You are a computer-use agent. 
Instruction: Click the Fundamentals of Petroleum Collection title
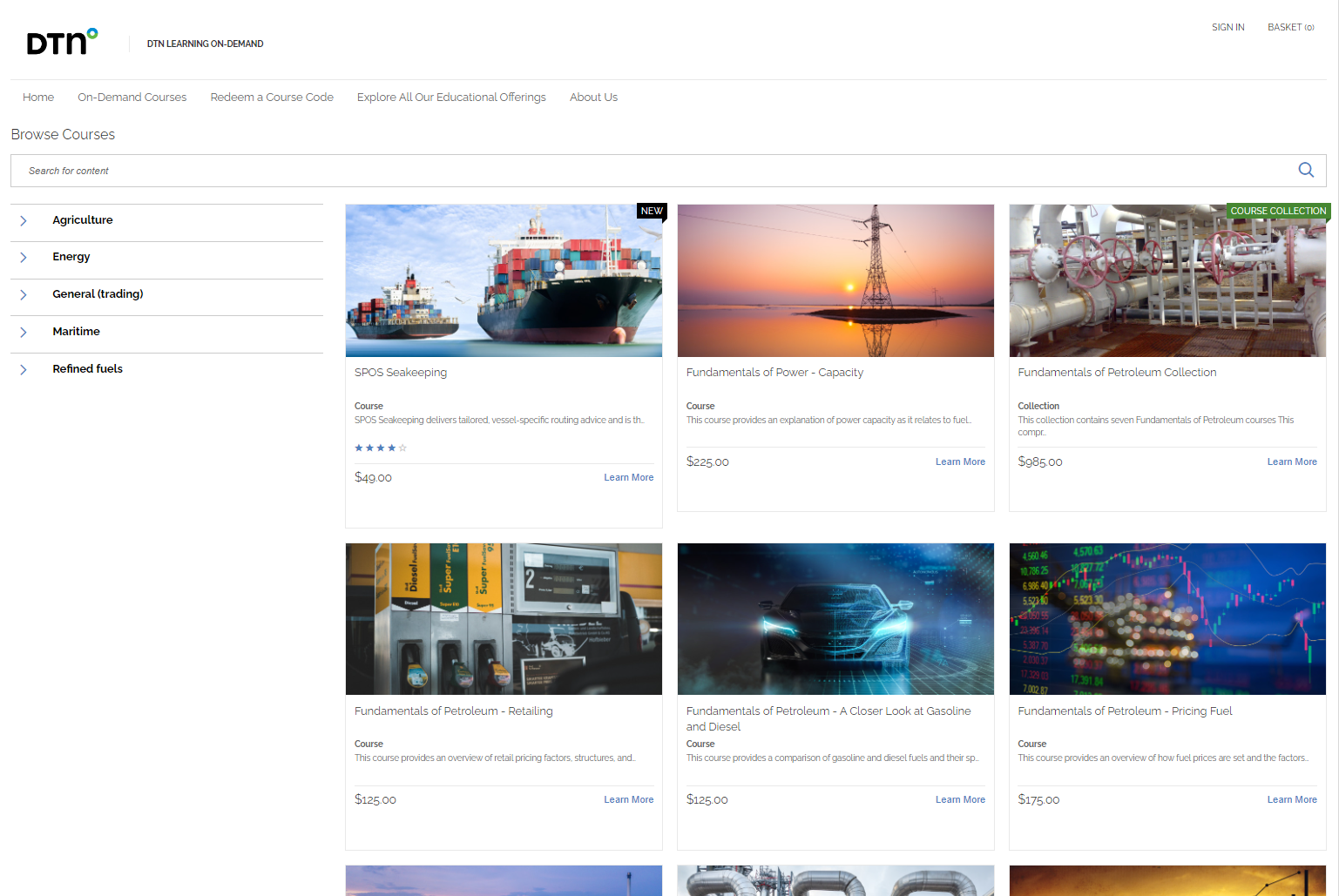[x=1117, y=372]
